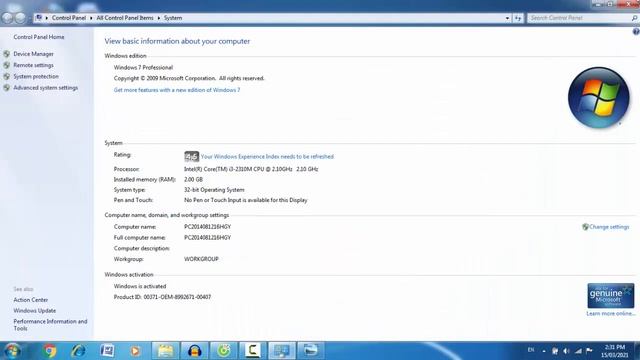Open the green circular app taskbar icon
This screenshot has width=640, height=360.
coord(224,351)
